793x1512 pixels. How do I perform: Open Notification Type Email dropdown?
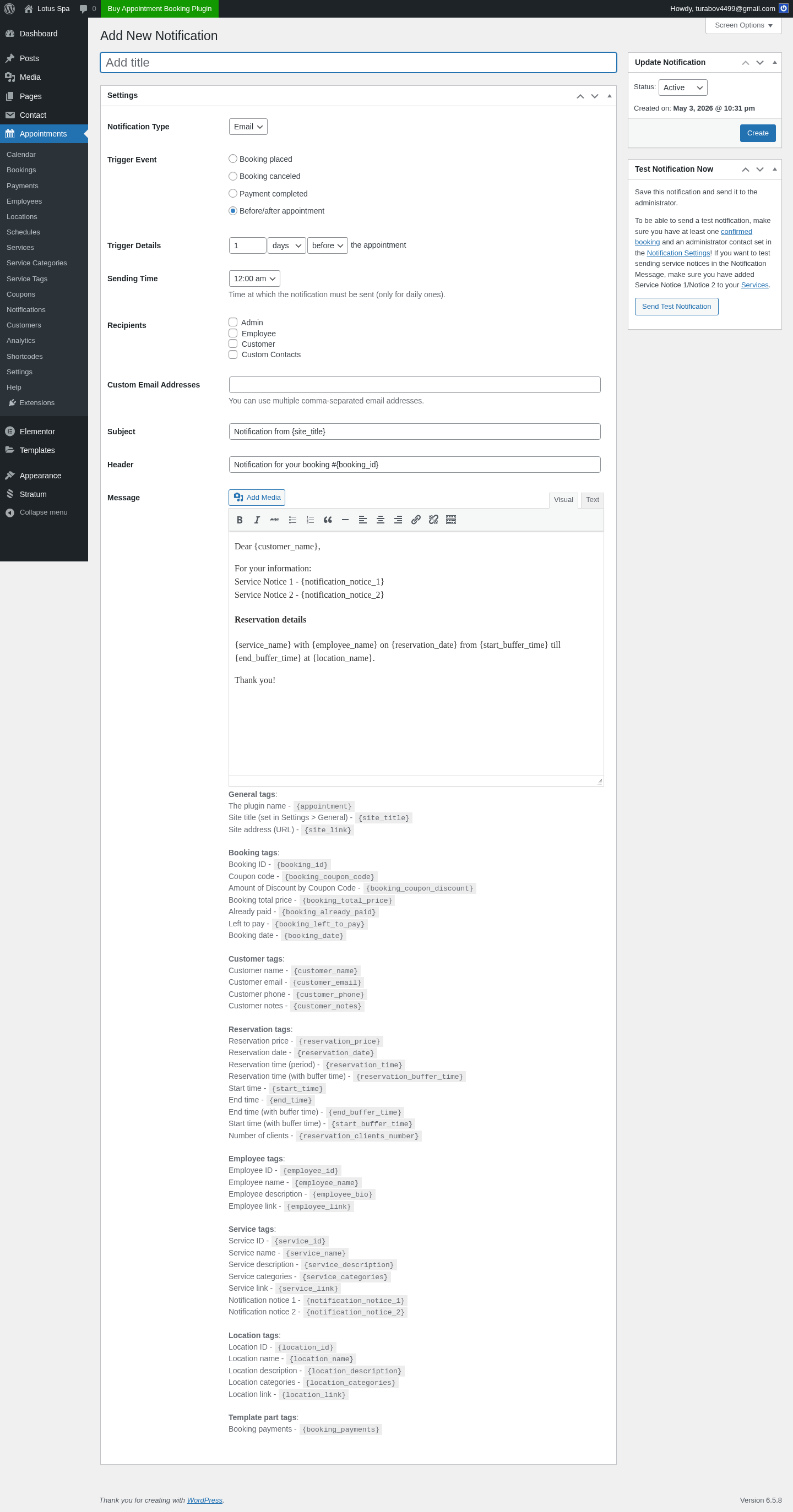point(248,127)
